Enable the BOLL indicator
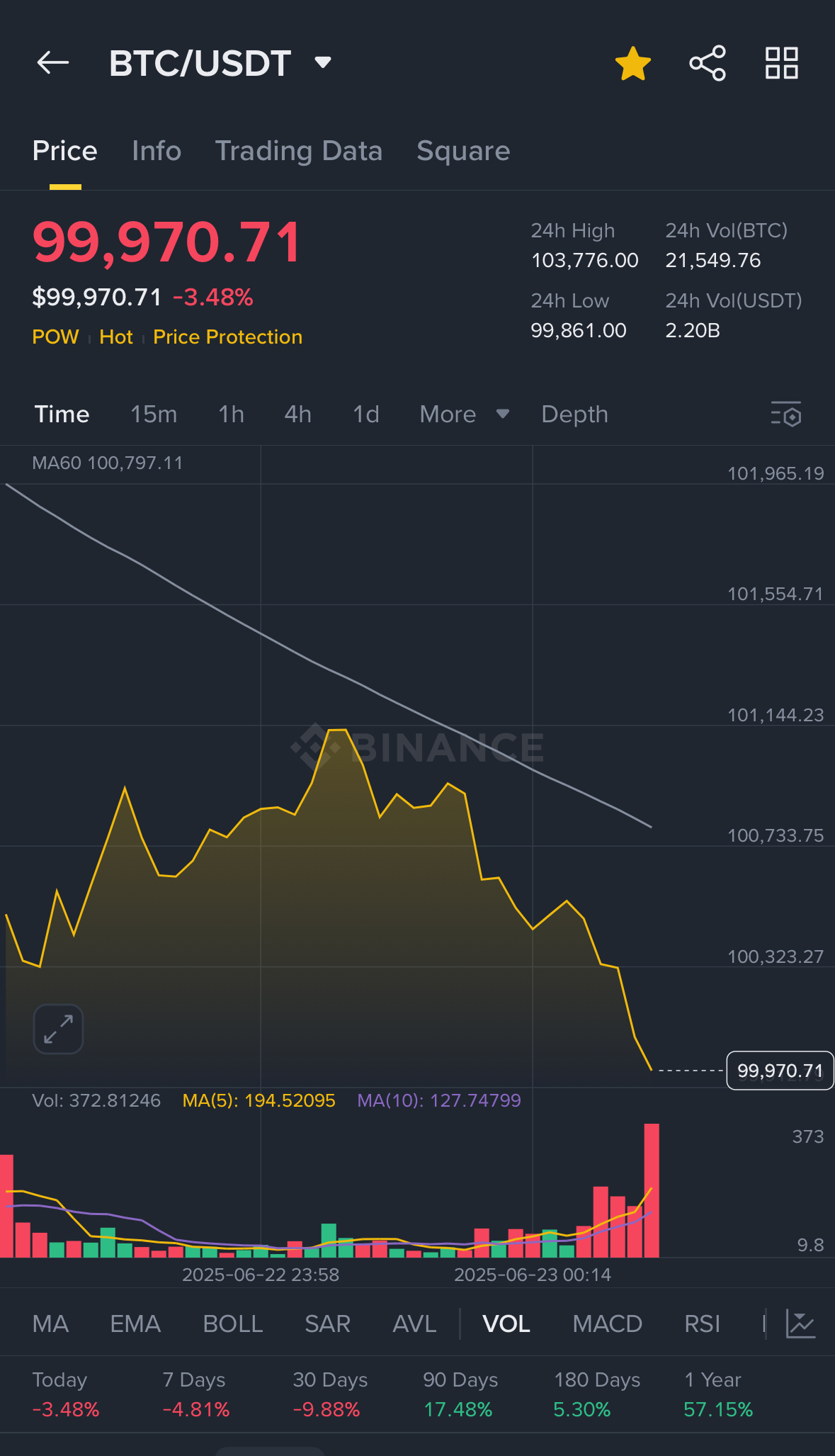 coord(233,1324)
